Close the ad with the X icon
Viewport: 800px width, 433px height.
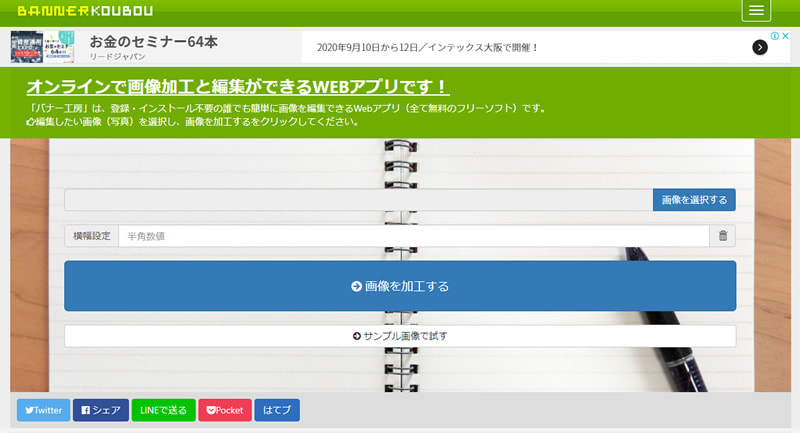pos(786,36)
